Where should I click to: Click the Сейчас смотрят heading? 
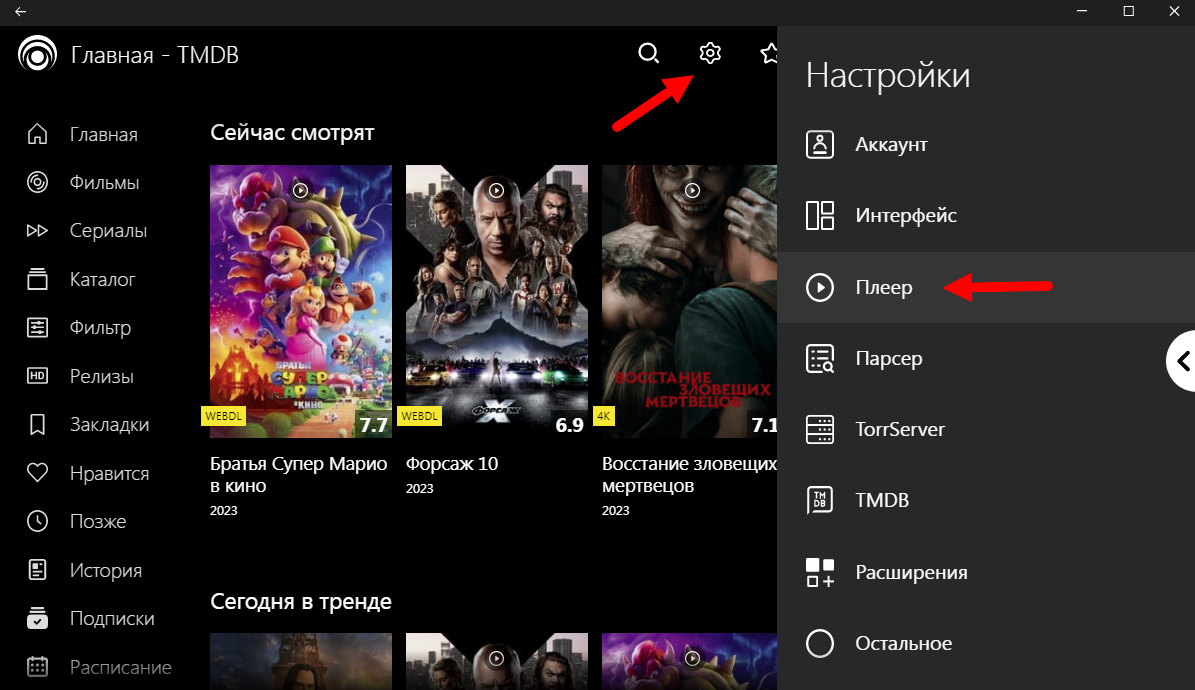point(292,133)
